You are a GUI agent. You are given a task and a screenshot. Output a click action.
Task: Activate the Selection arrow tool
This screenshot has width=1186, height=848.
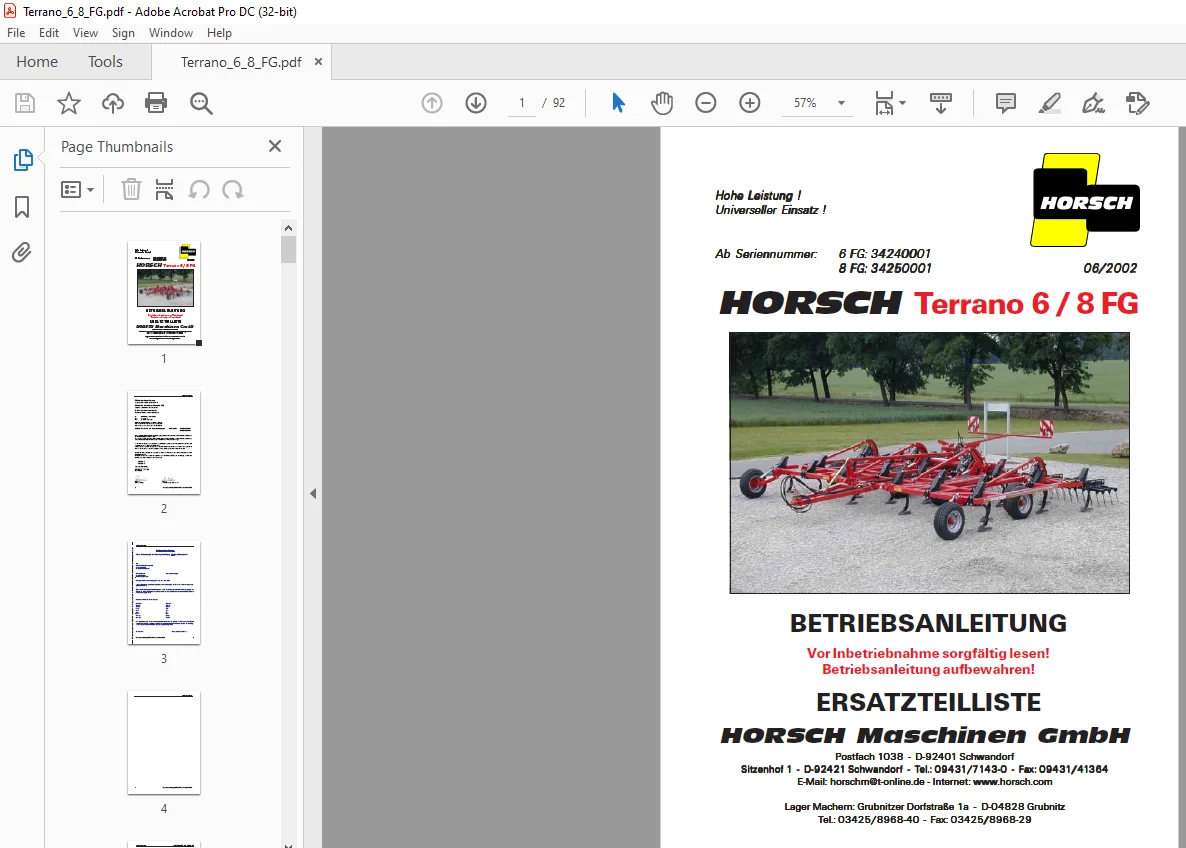(618, 103)
